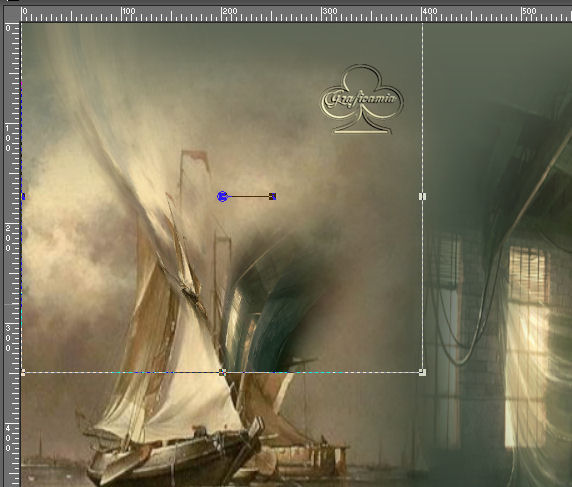Click the ruler origin corner box
The width and height of the screenshot is (572, 487).
coord(12,13)
